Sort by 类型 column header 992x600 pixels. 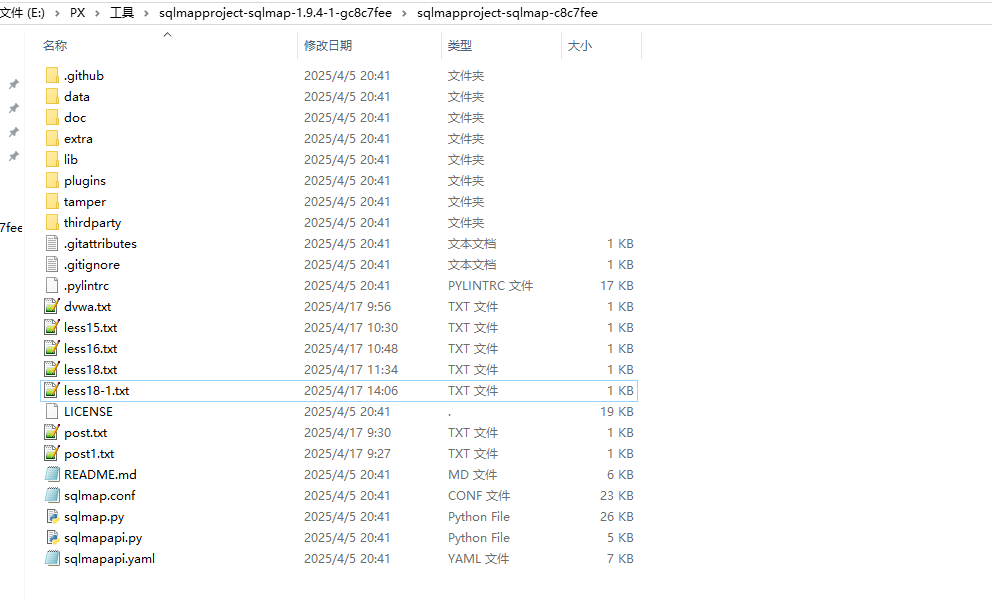(x=460, y=46)
